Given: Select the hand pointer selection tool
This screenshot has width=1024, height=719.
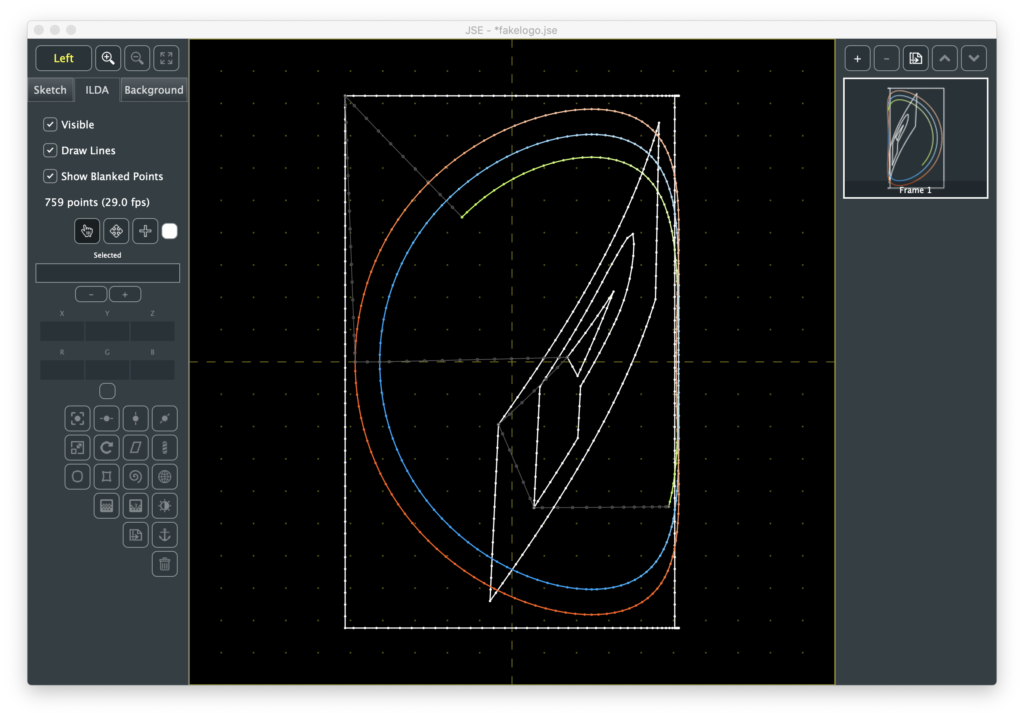Looking at the screenshot, I should [x=87, y=231].
